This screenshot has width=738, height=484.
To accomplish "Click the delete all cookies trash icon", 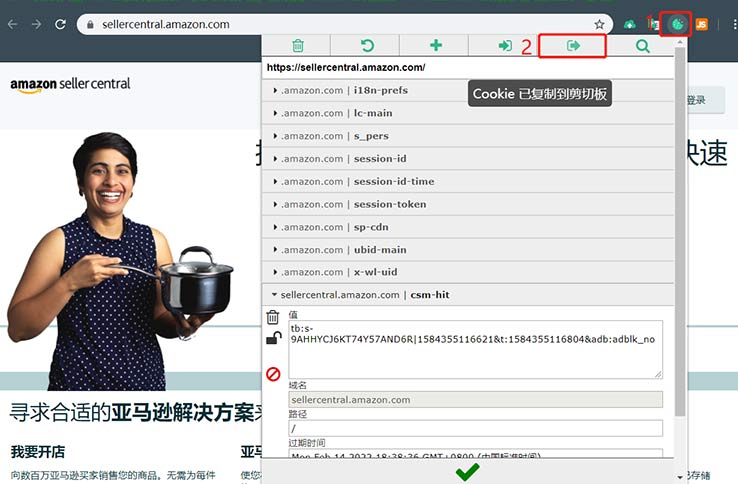I will pyautogui.click(x=297, y=46).
